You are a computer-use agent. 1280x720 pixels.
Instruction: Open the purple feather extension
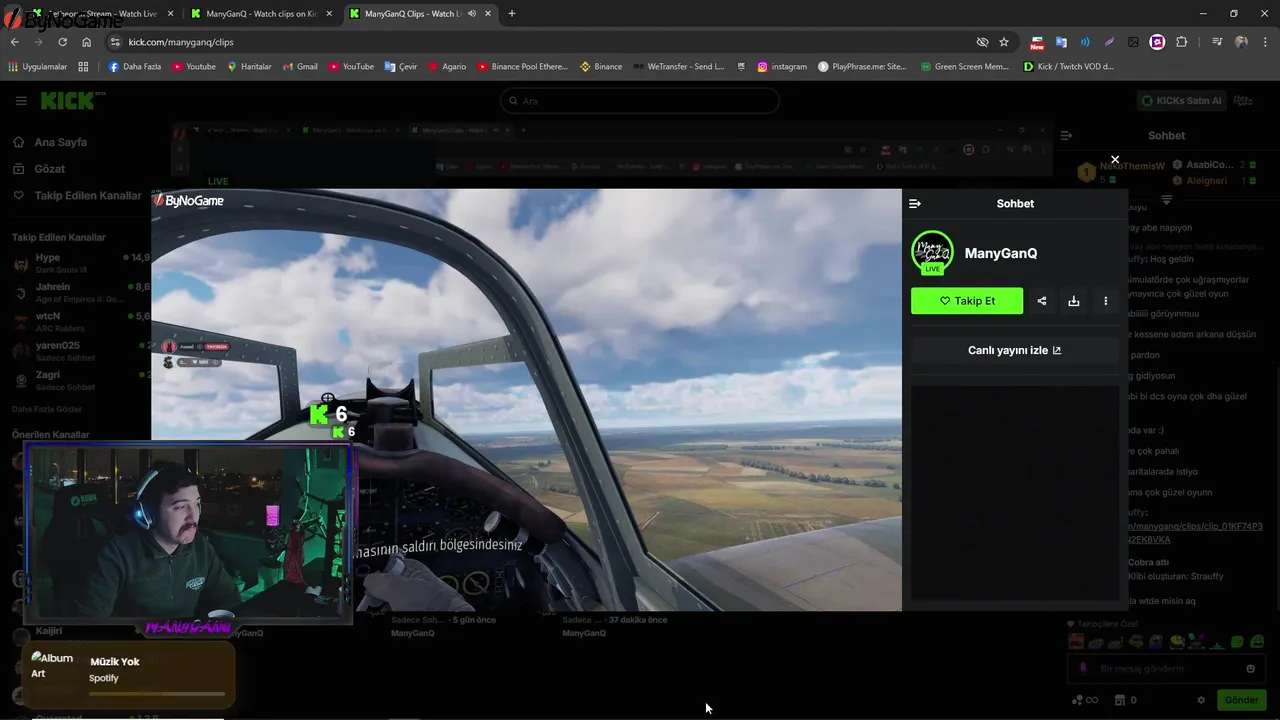pos(1109,42)
